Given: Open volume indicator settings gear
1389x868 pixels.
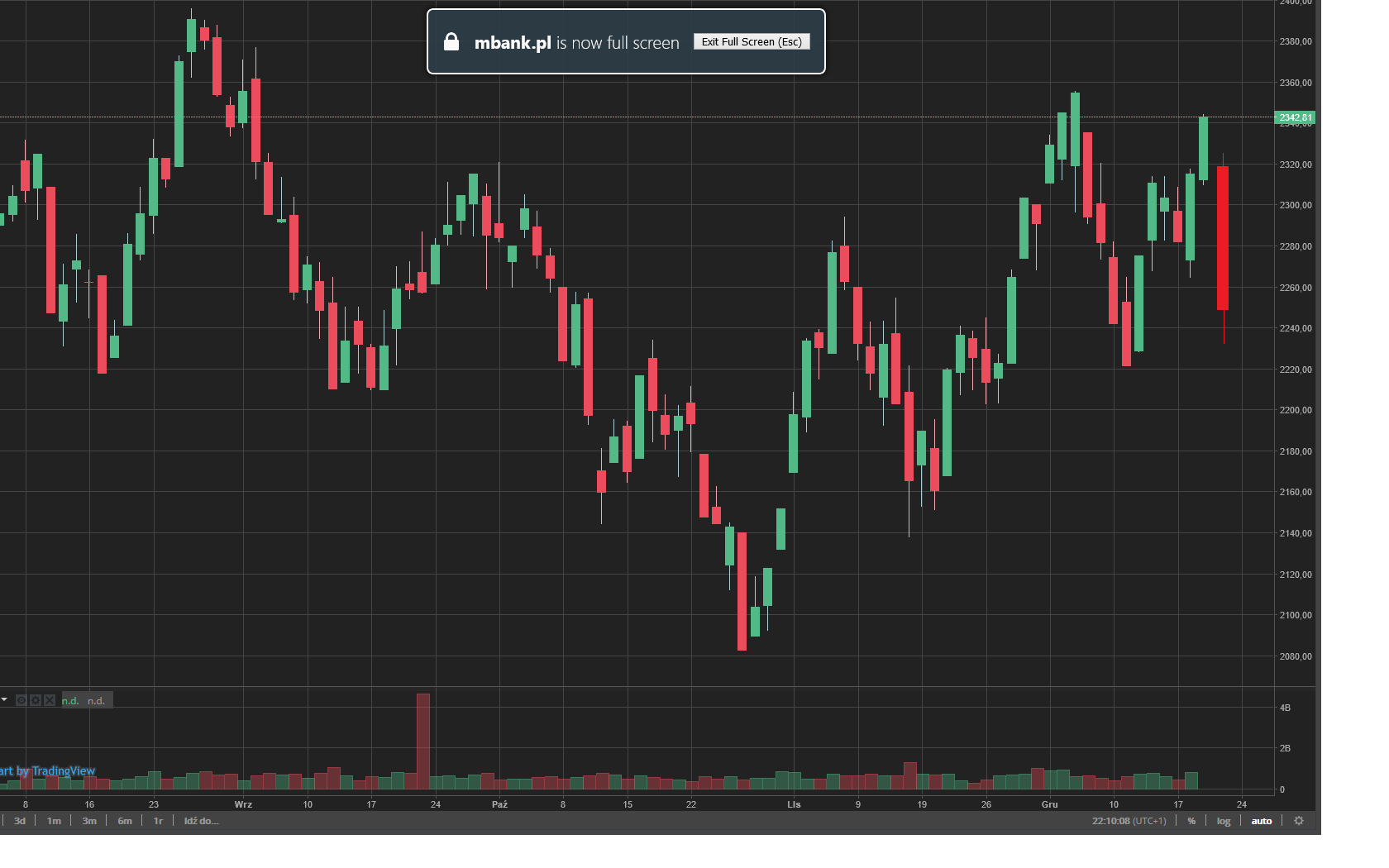Looking at the screenshot, I should pyautogui.click(x=36, y=700).
